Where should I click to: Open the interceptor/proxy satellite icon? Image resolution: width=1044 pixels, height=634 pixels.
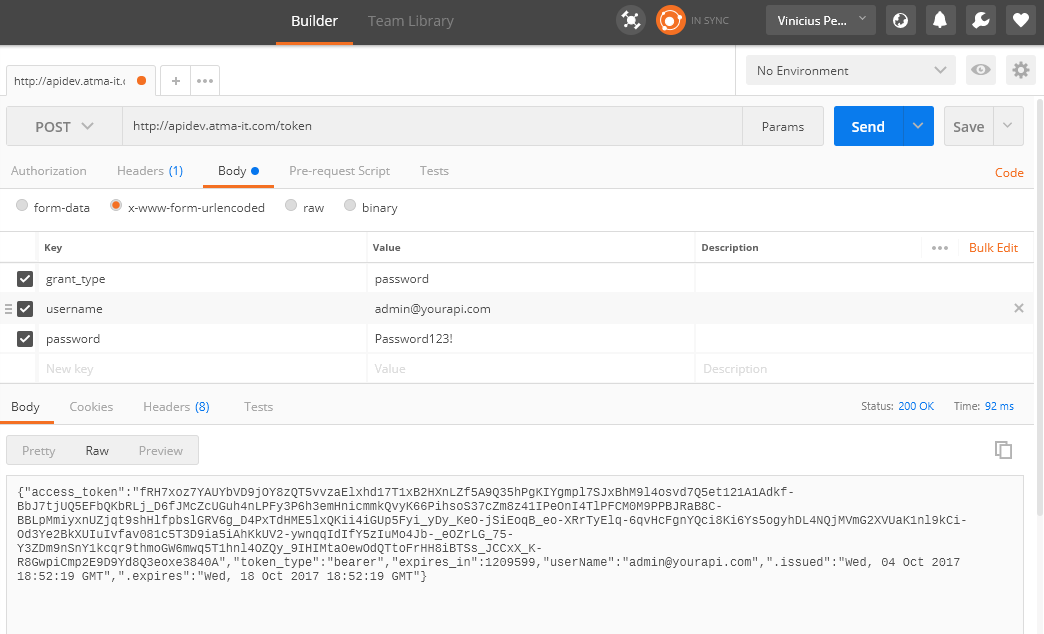pos(631,21)
